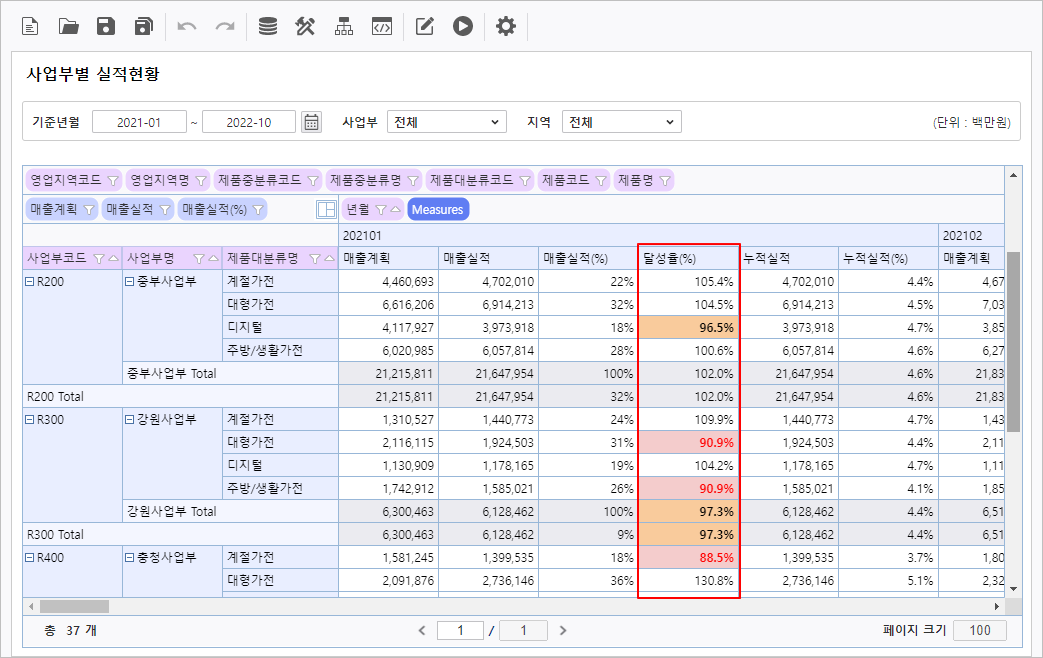Open the 사업부 dropdown
1043x658 pixels.
tap(447, 122)
